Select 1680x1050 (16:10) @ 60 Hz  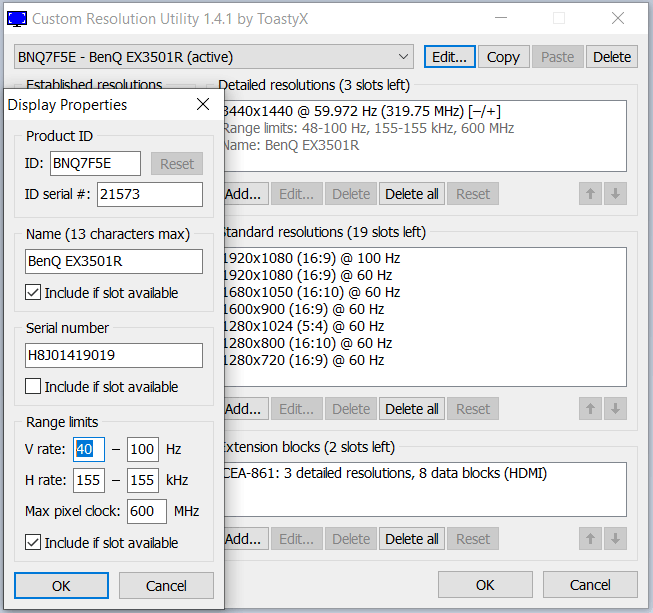click(425, 292)
